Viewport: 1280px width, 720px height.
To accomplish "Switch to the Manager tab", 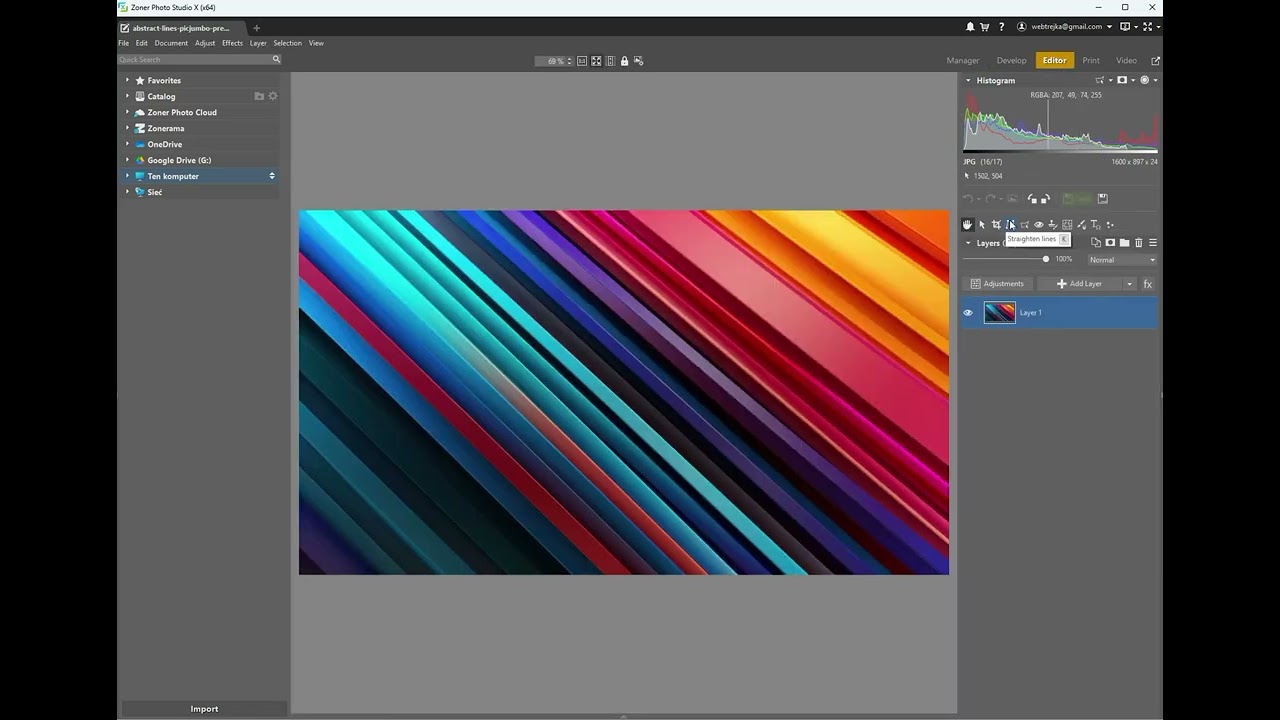I will tap(963, 61).
